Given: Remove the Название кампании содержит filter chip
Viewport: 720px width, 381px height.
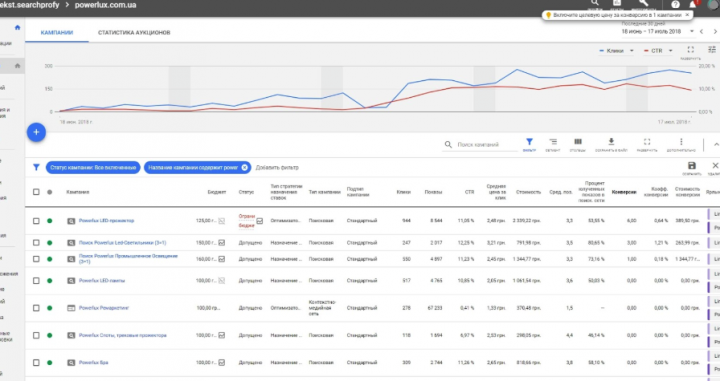Looking at the screenshot, I should point(245,168).
